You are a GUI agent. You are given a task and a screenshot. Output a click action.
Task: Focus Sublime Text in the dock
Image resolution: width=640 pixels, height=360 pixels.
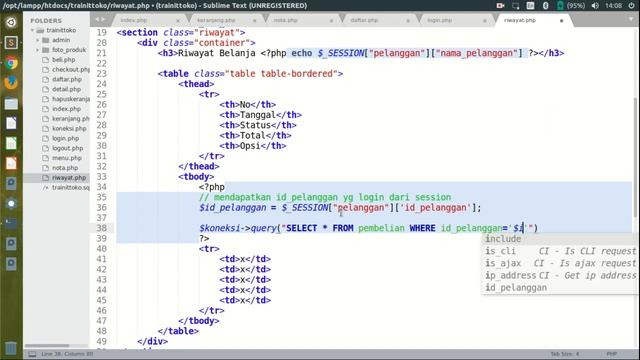click(11, 42)
